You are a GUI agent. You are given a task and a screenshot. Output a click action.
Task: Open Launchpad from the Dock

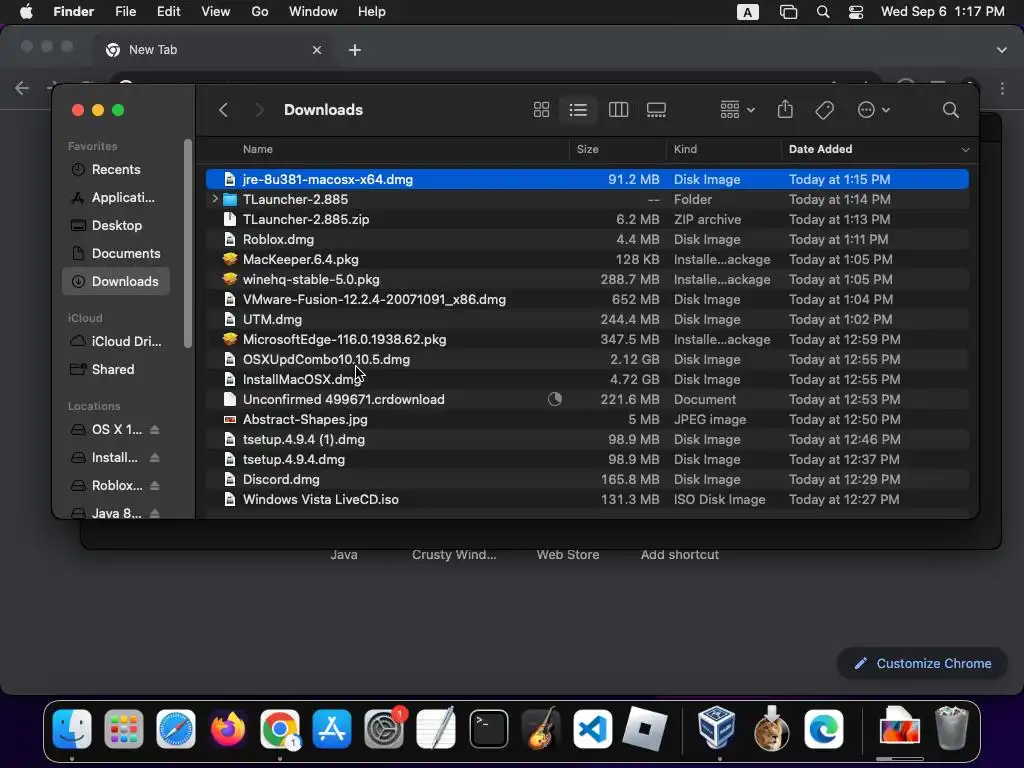123,729
